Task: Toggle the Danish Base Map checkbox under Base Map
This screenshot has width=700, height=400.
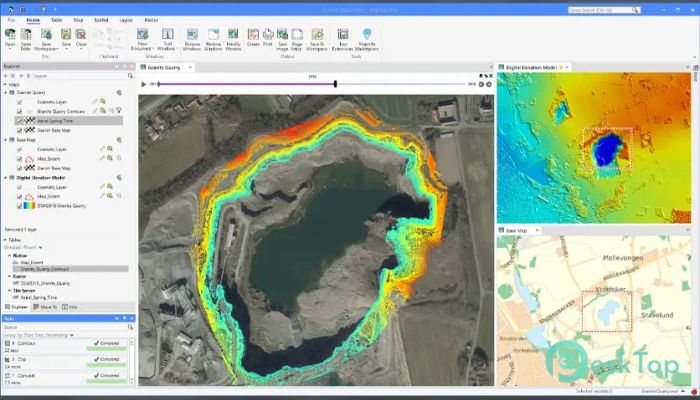Action: 19,166
